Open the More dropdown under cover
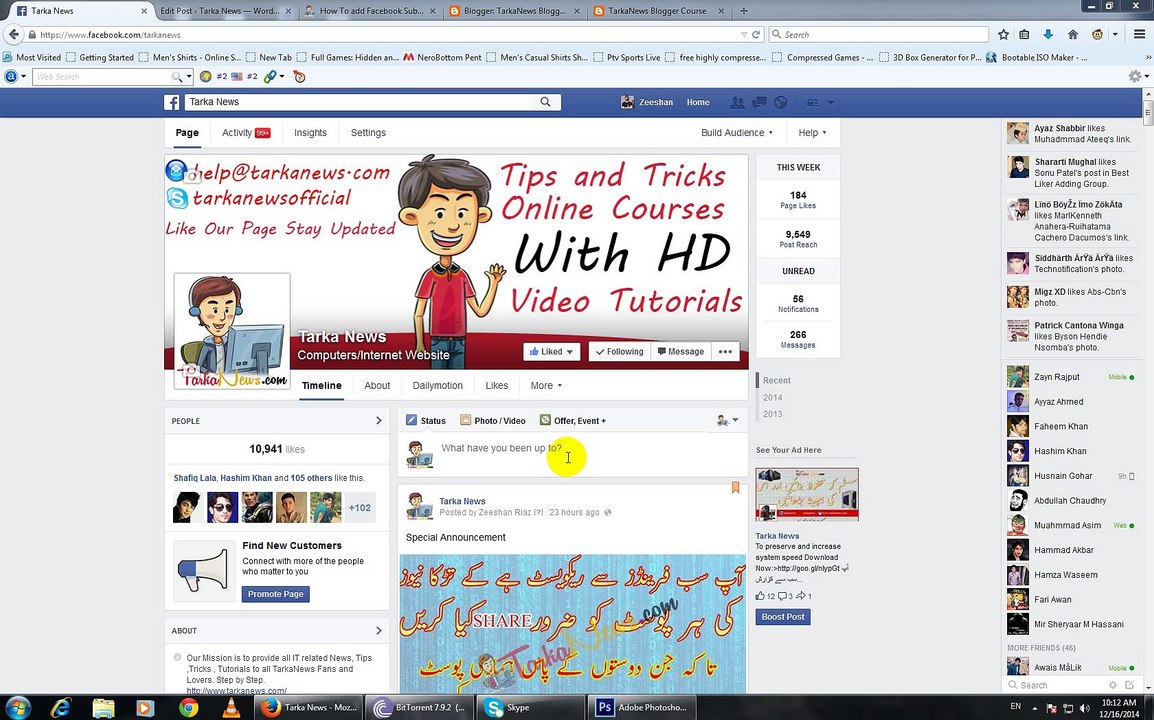 click(x=546, y=386)
